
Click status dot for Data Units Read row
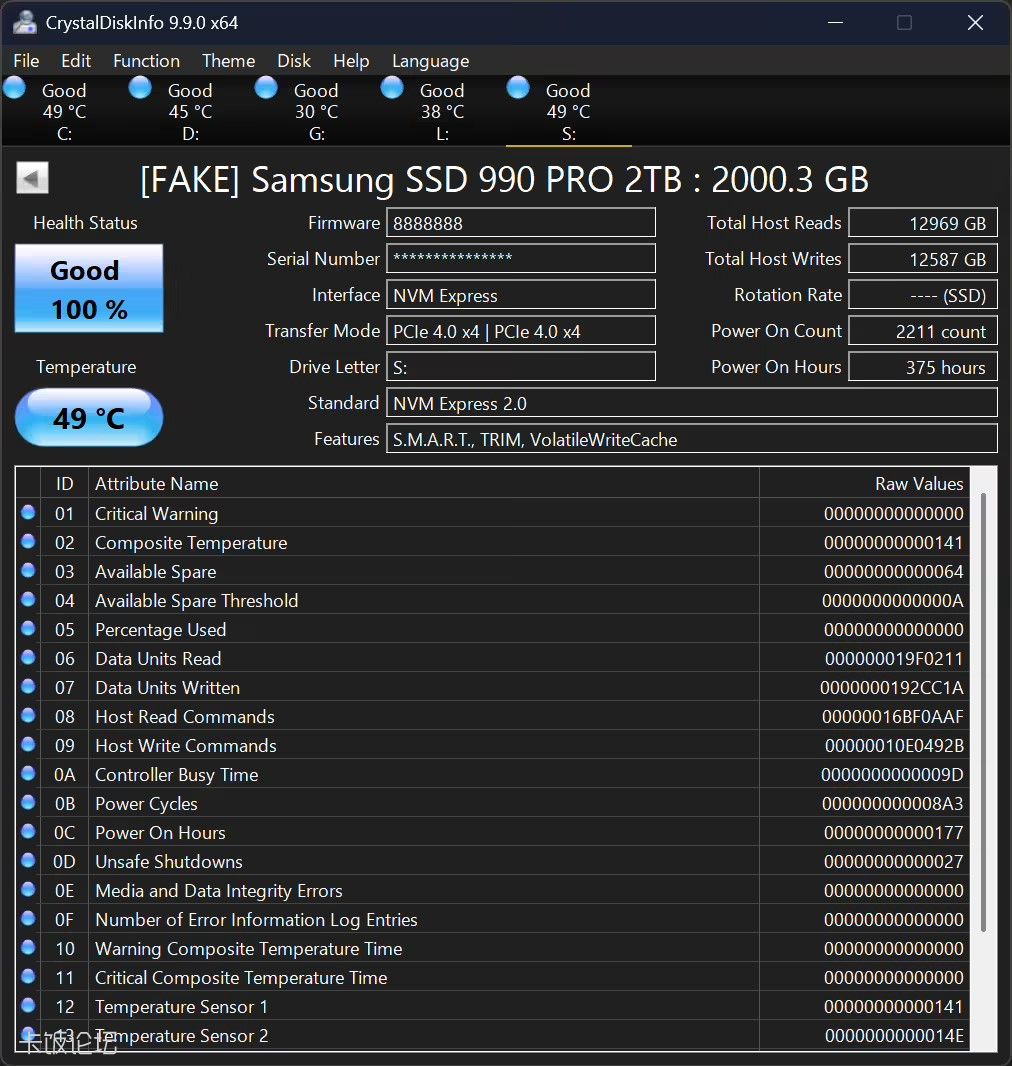tap(28, 657)
